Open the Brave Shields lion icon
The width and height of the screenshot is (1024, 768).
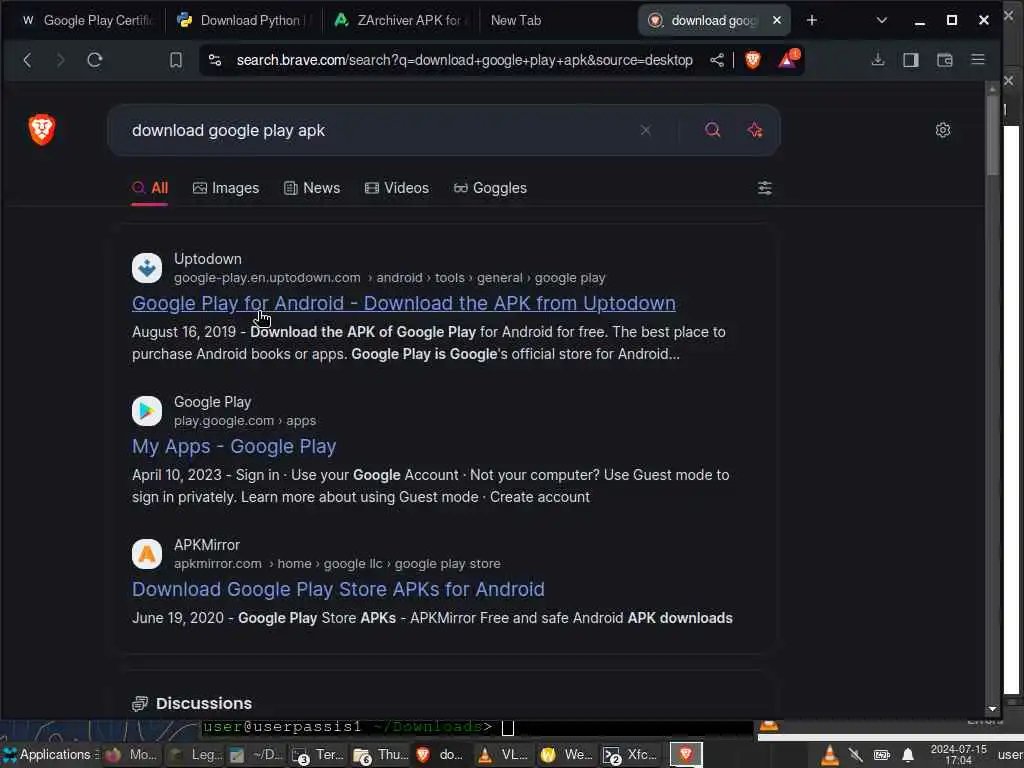click(x=752, y=60)
